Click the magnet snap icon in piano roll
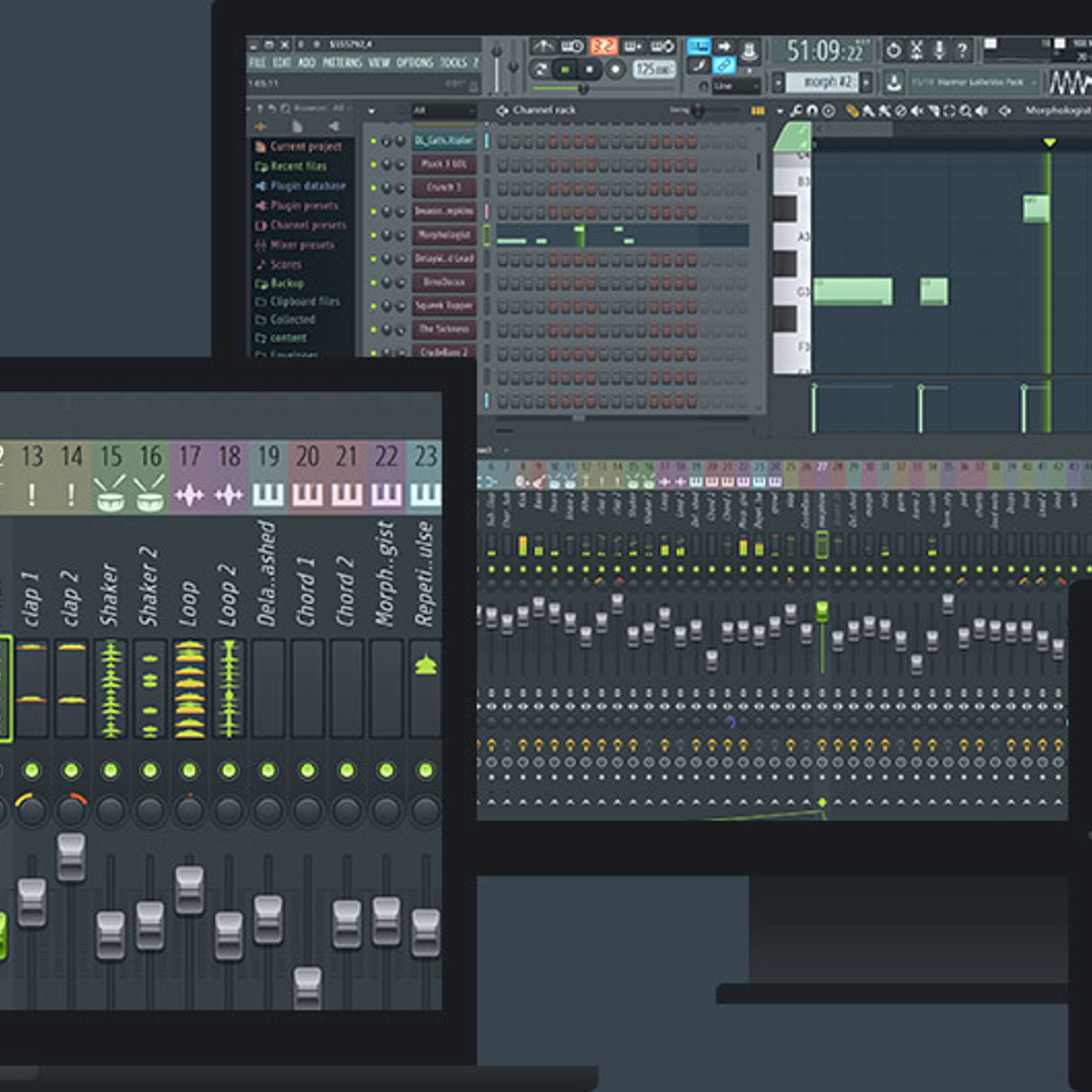The height and width of the screenshot is (1092, 1092). click(x=812, y=111)
